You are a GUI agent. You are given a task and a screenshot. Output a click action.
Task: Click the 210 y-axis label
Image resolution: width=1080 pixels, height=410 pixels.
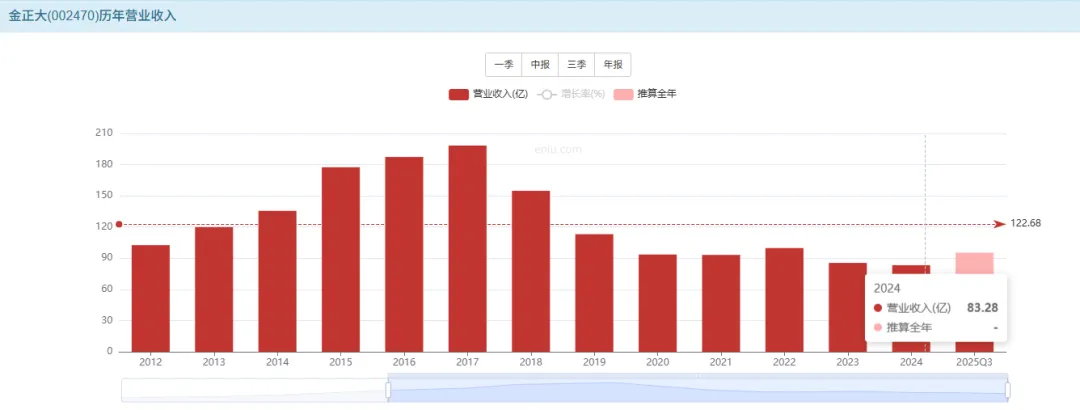coord(105,132)
